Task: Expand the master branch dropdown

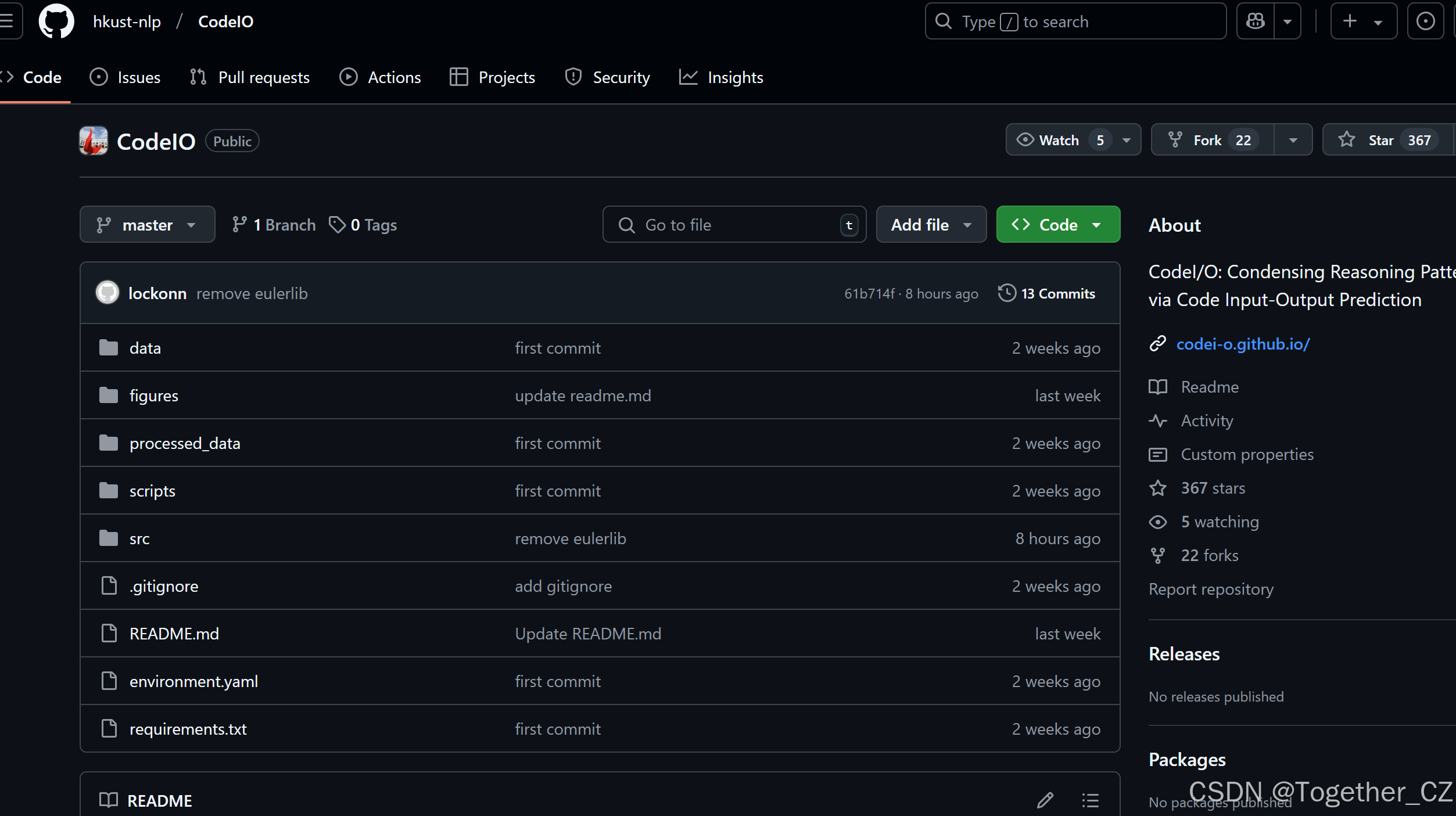Action: point(147,225)
